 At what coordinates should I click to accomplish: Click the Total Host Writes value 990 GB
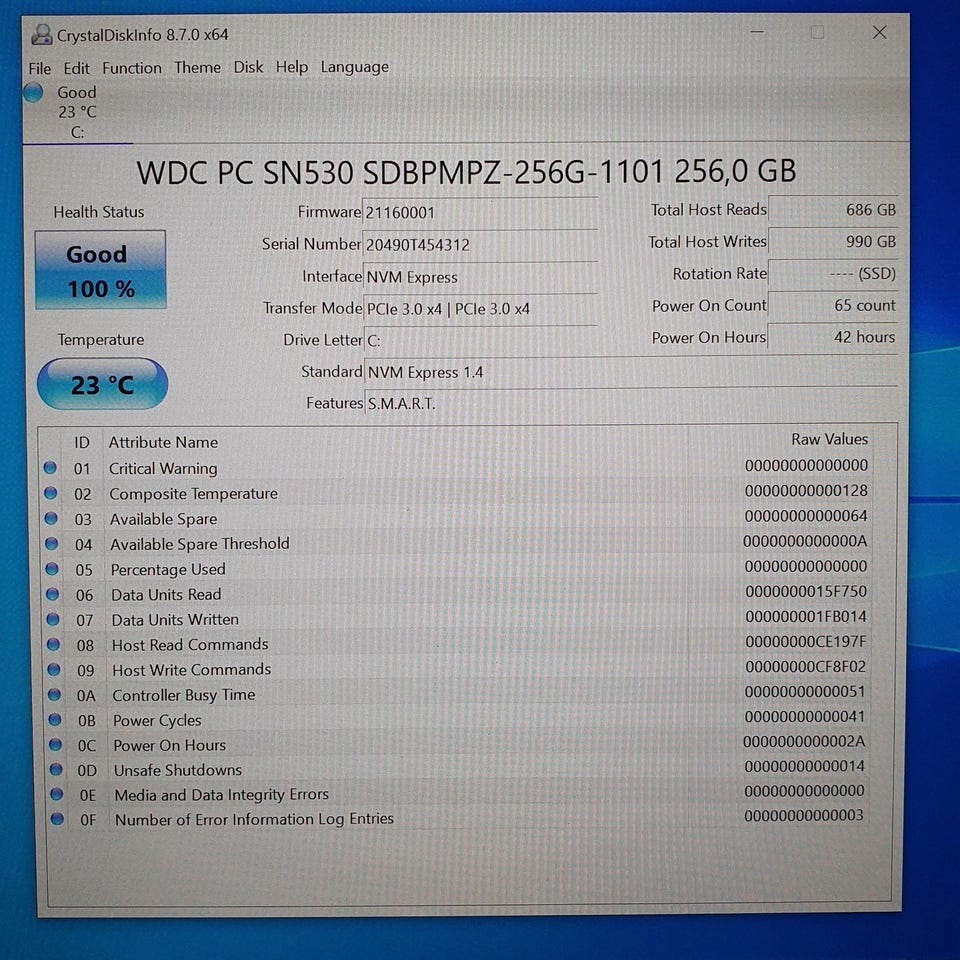click(x=833, y=242)
